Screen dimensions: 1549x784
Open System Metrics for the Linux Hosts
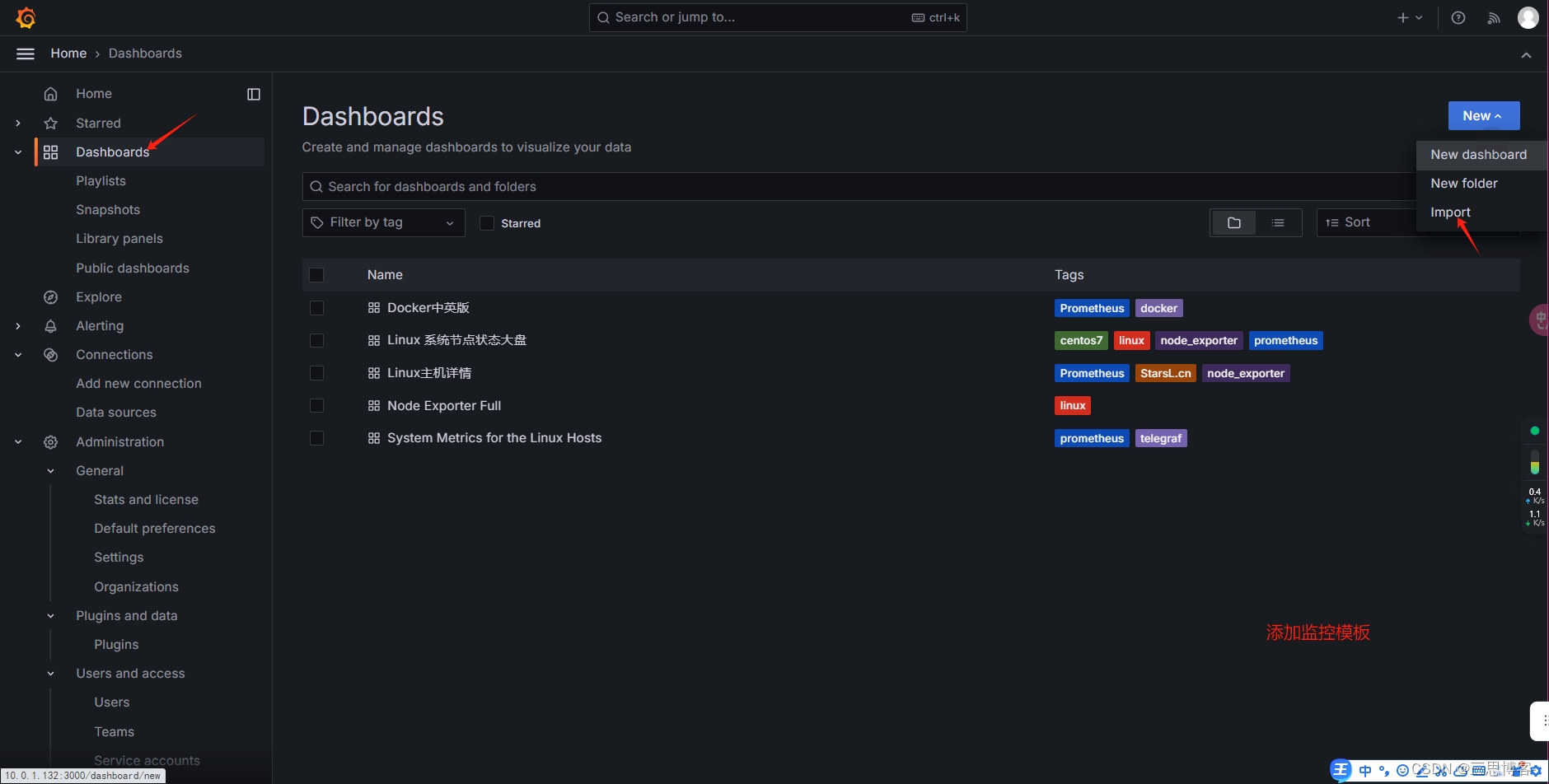[x=494, y=438]
